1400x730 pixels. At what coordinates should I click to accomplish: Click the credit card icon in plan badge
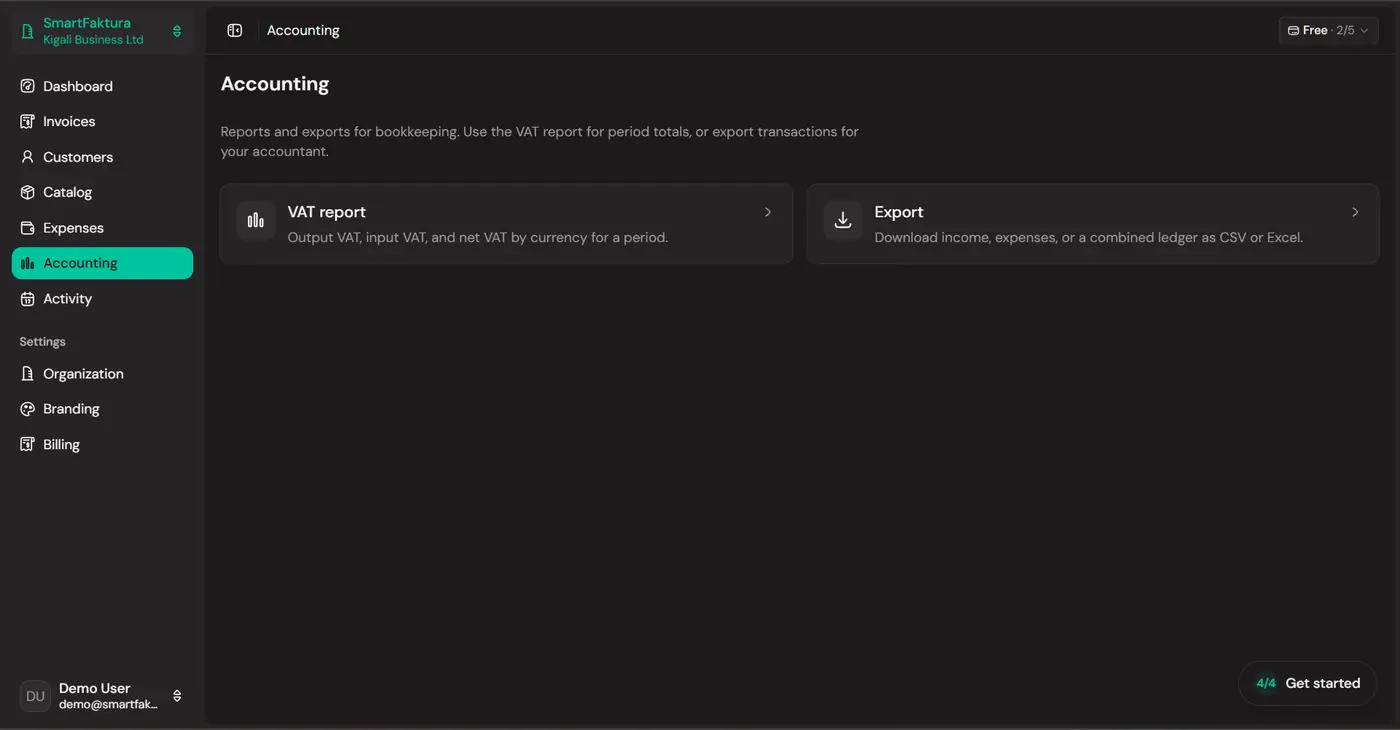[1293, 31]
